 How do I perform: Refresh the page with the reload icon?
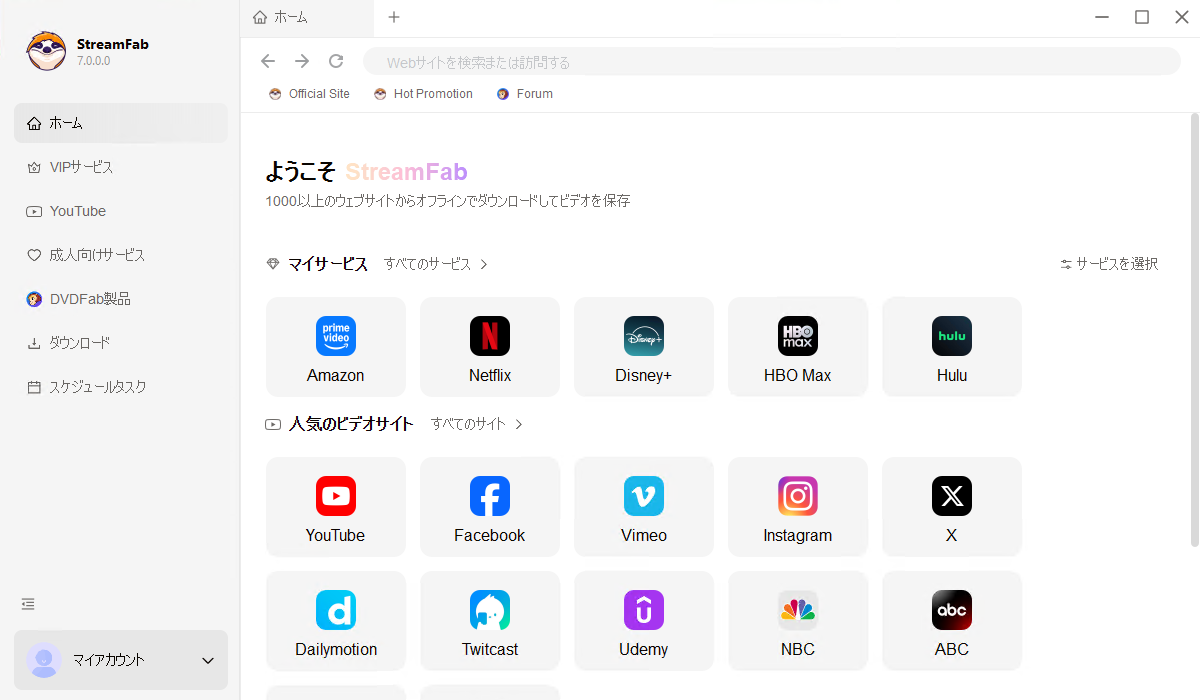[336, 60]
